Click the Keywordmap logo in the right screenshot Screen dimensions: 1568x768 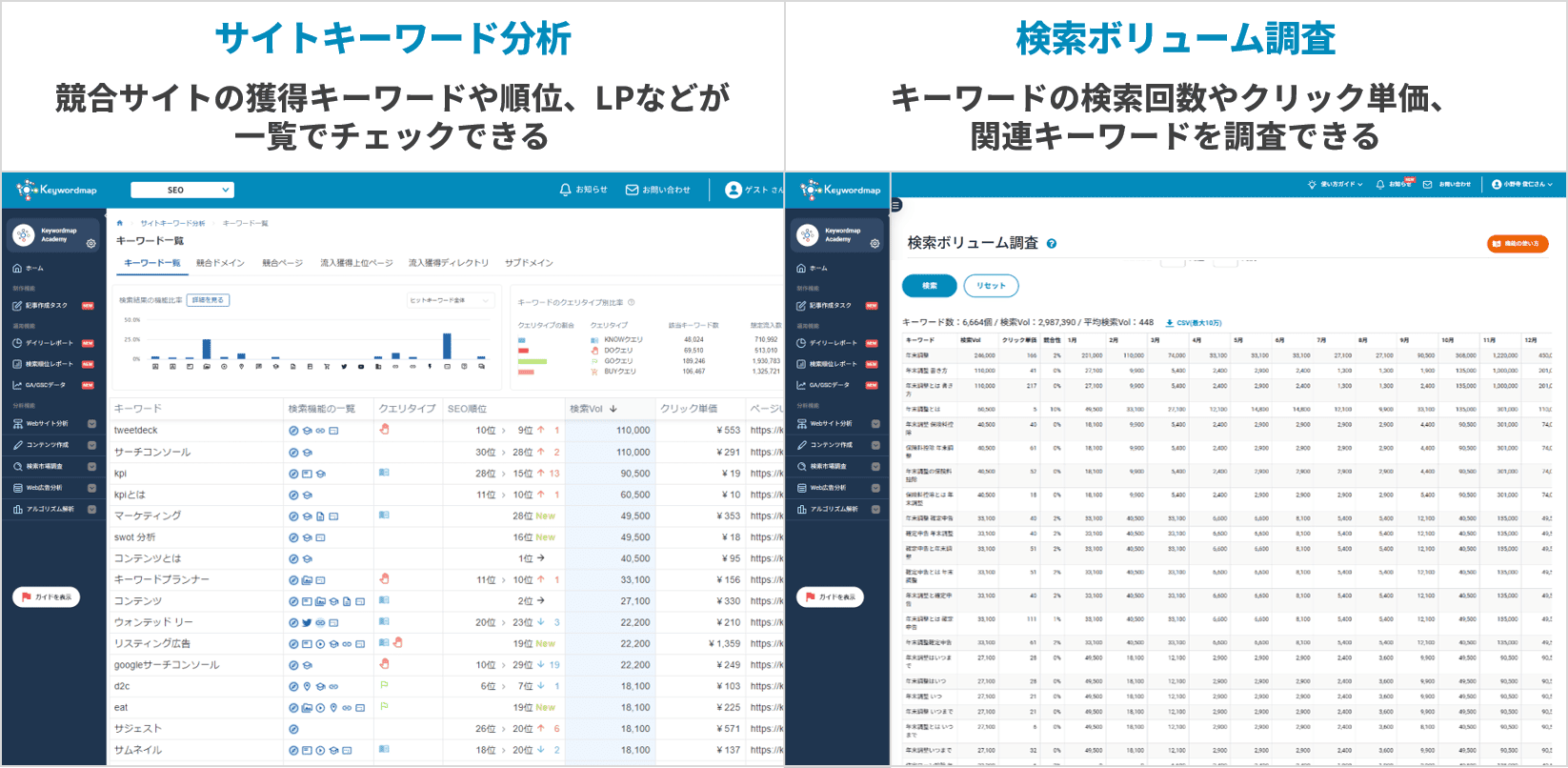840,190
